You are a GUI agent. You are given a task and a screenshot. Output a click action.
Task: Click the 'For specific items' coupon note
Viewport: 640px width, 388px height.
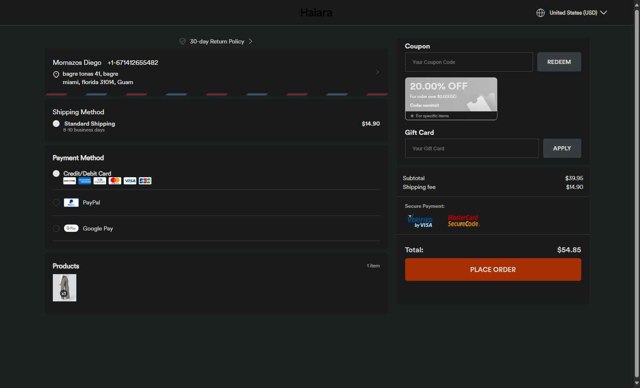432,116
